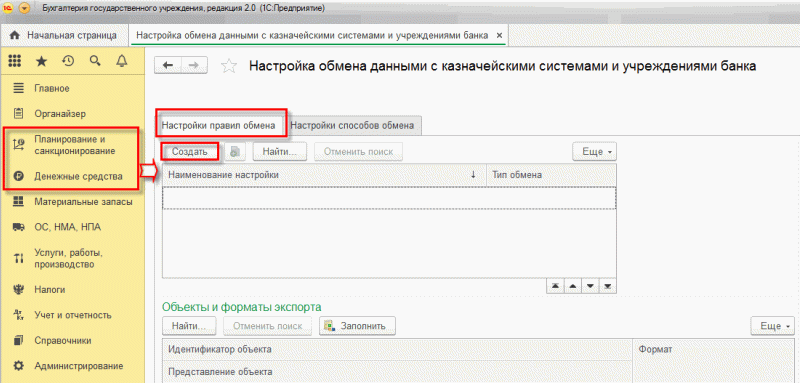The width and height of the screenshot is (800, 383).
Task: Open the sections grid menu icon
Action: coord(15,62)
